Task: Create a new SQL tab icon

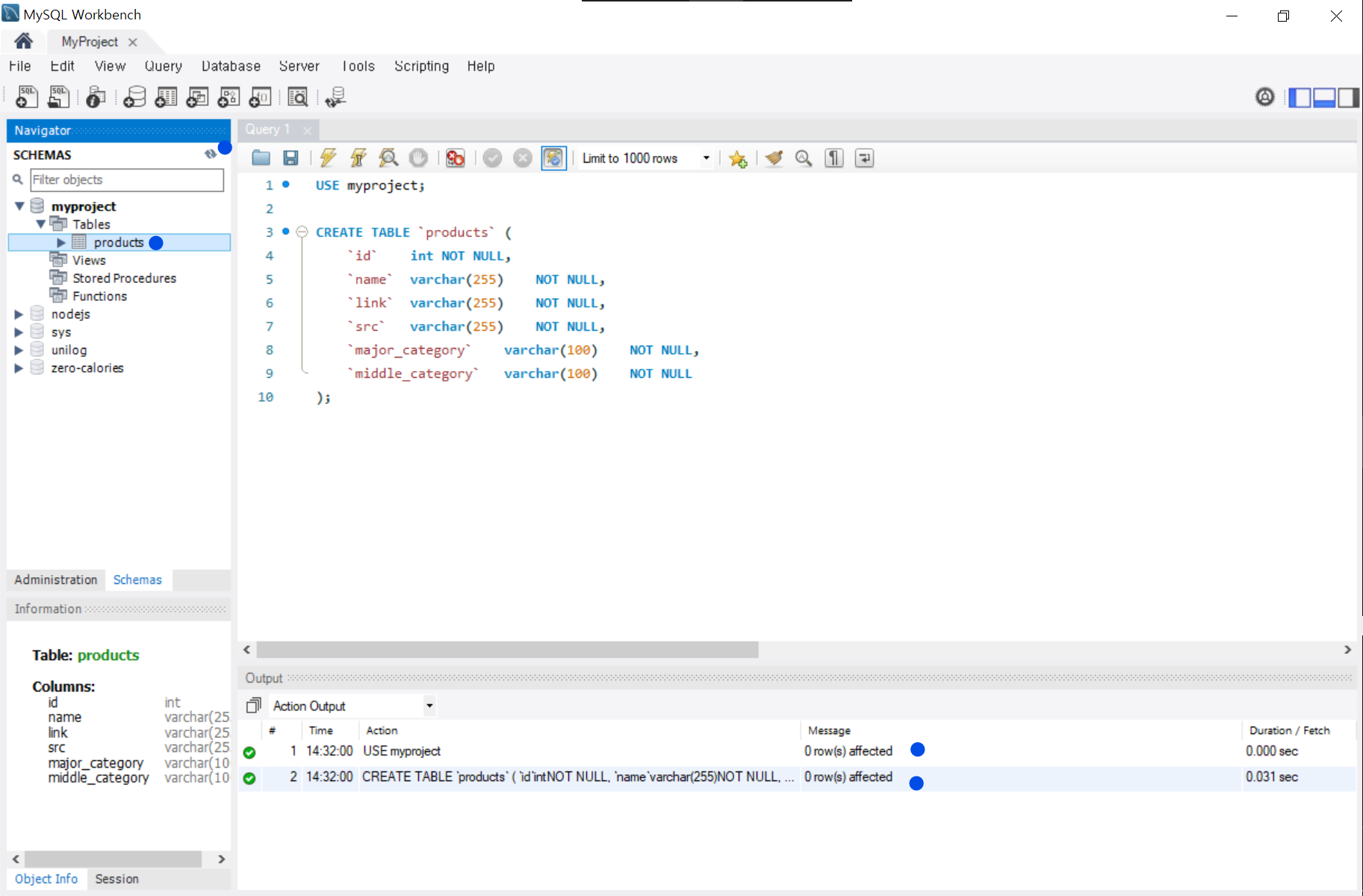Action: click(27, 97)
